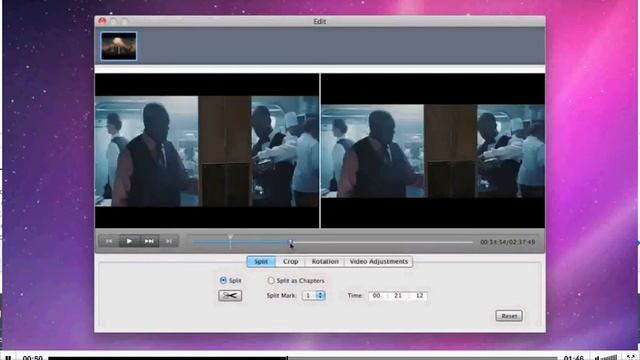Click the split marker on timeline

[230, 237]
